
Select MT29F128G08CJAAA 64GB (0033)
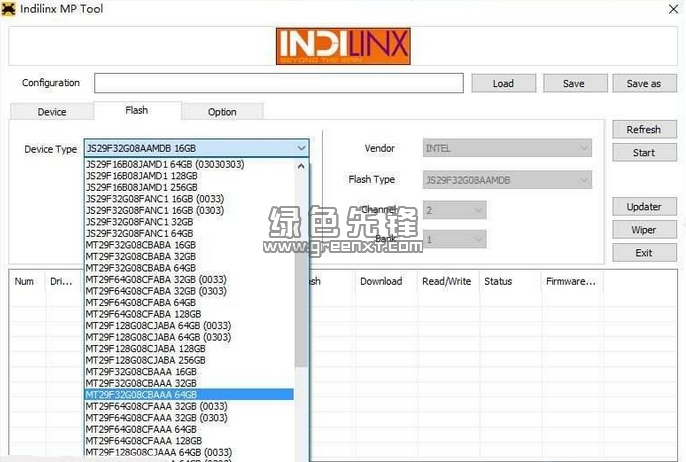tap(189, 452)
